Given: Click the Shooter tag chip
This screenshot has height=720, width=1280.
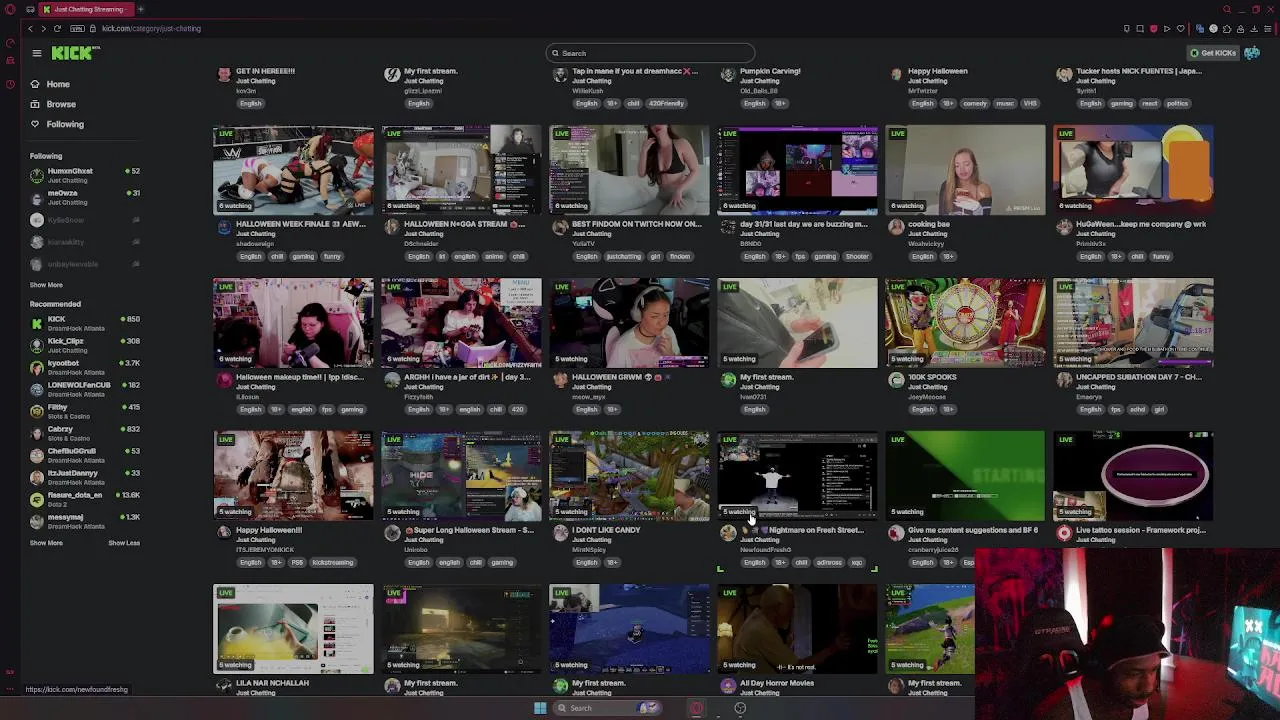Looking at the screenshot, I should [x=857, y=256].
